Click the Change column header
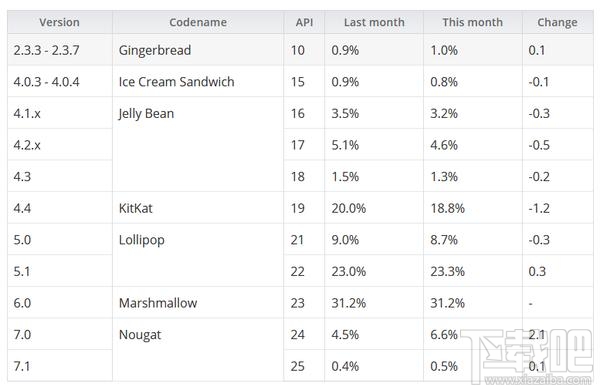This screenshot has height=390, width=600. point(558,22)
